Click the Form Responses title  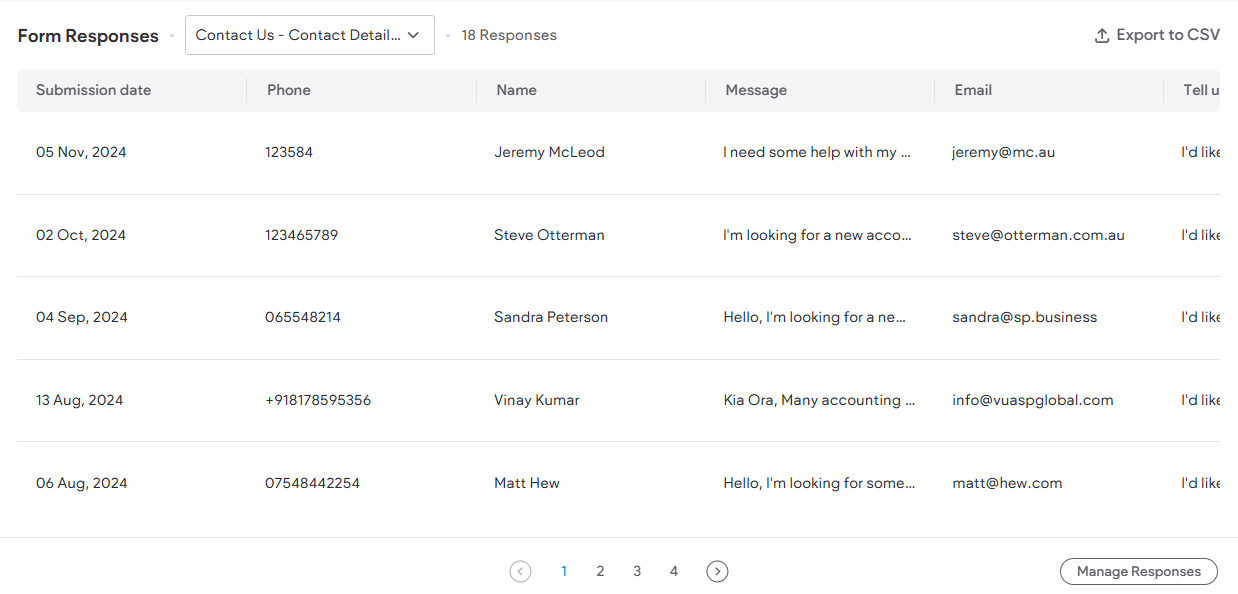click(x=88, y=36)
